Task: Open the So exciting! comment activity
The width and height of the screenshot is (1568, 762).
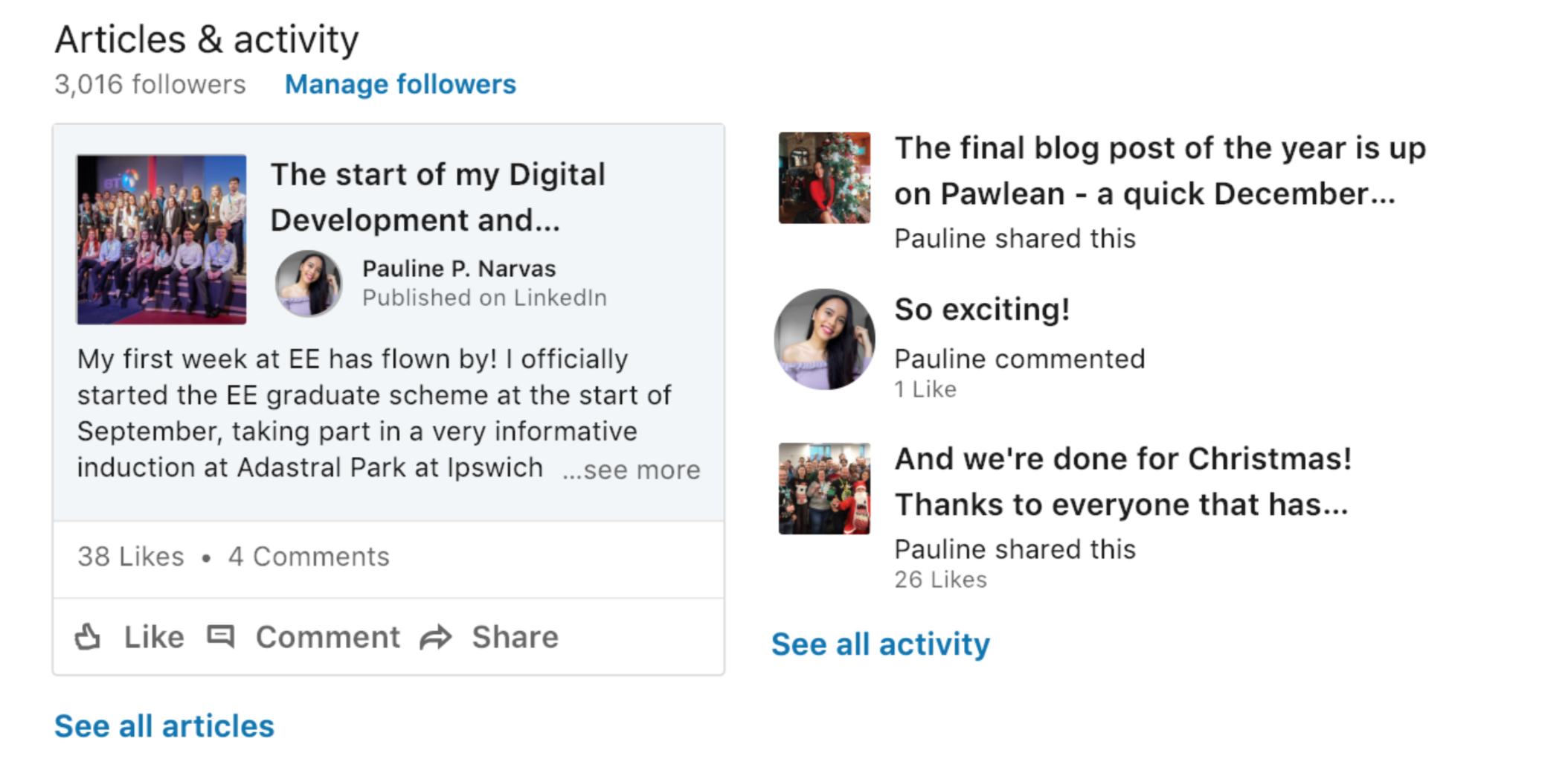Action: [x=982, y=310]
